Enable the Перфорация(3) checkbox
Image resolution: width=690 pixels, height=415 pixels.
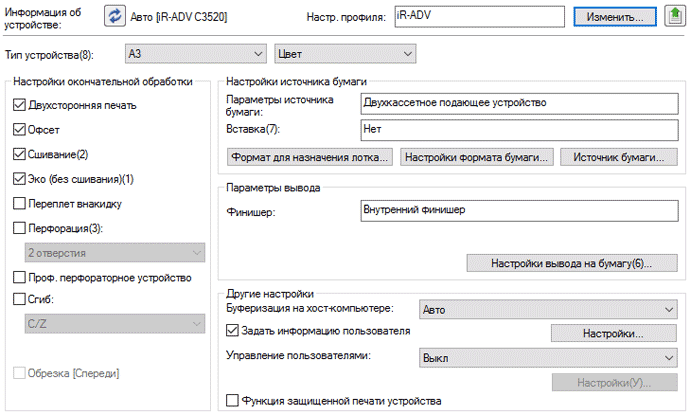[x=21, y=228]
